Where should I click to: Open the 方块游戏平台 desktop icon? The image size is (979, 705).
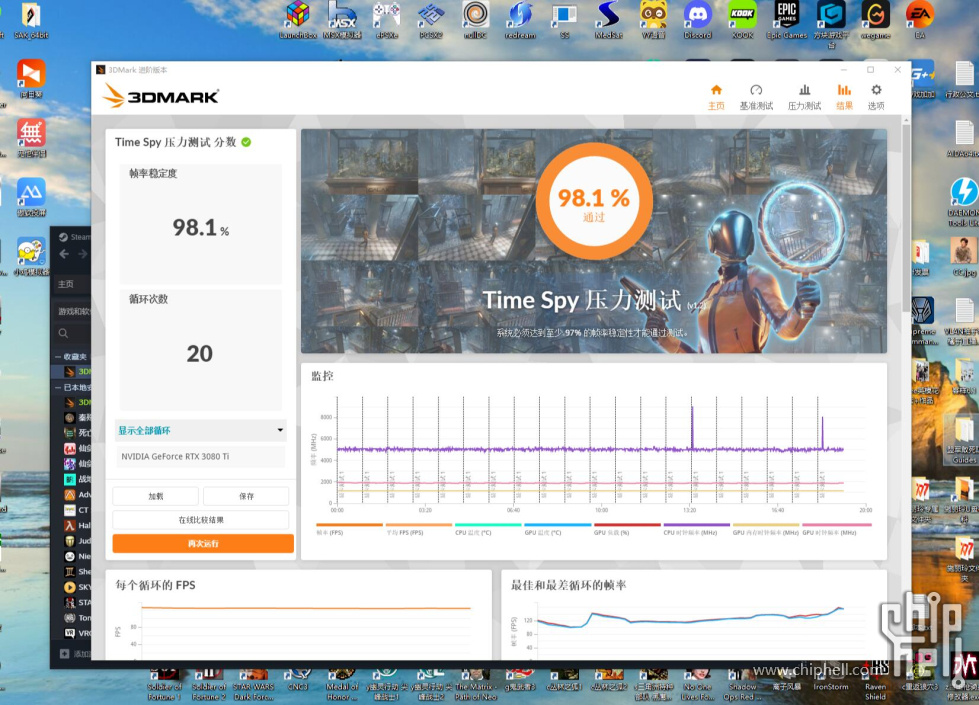click(832, 24)
